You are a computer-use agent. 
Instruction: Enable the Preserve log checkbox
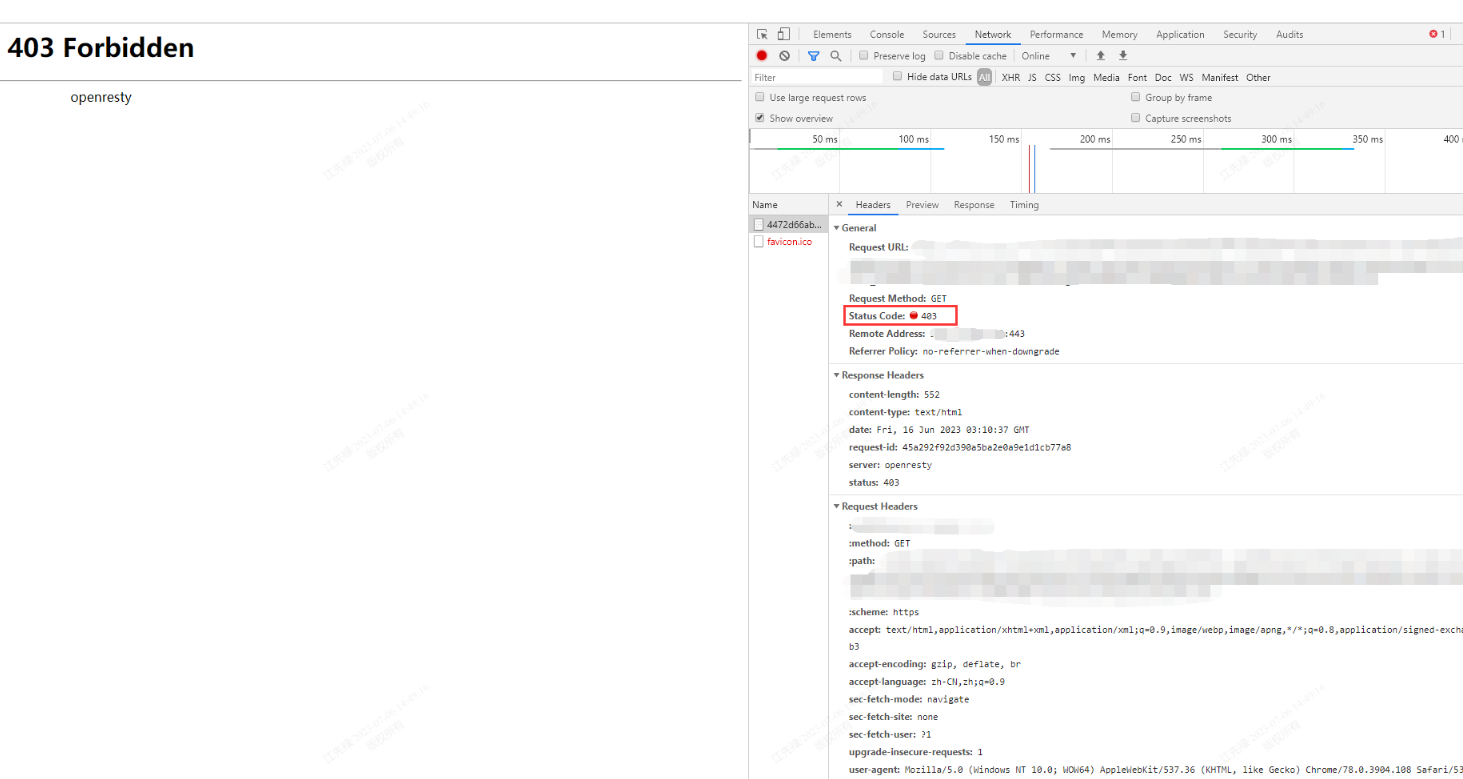(864, 56)
